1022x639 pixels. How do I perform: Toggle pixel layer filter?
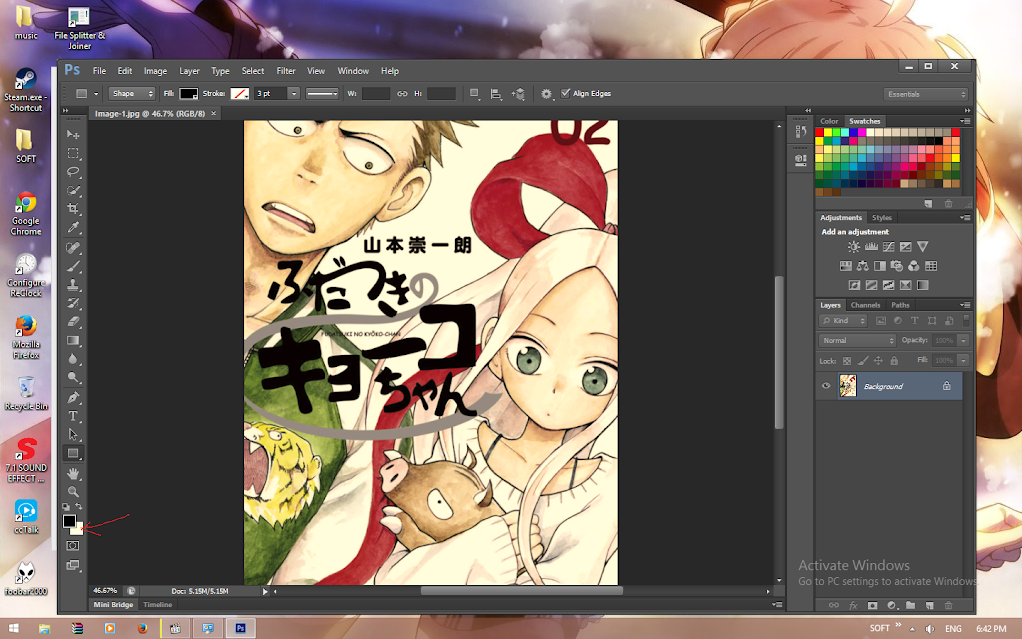(881, 321)
